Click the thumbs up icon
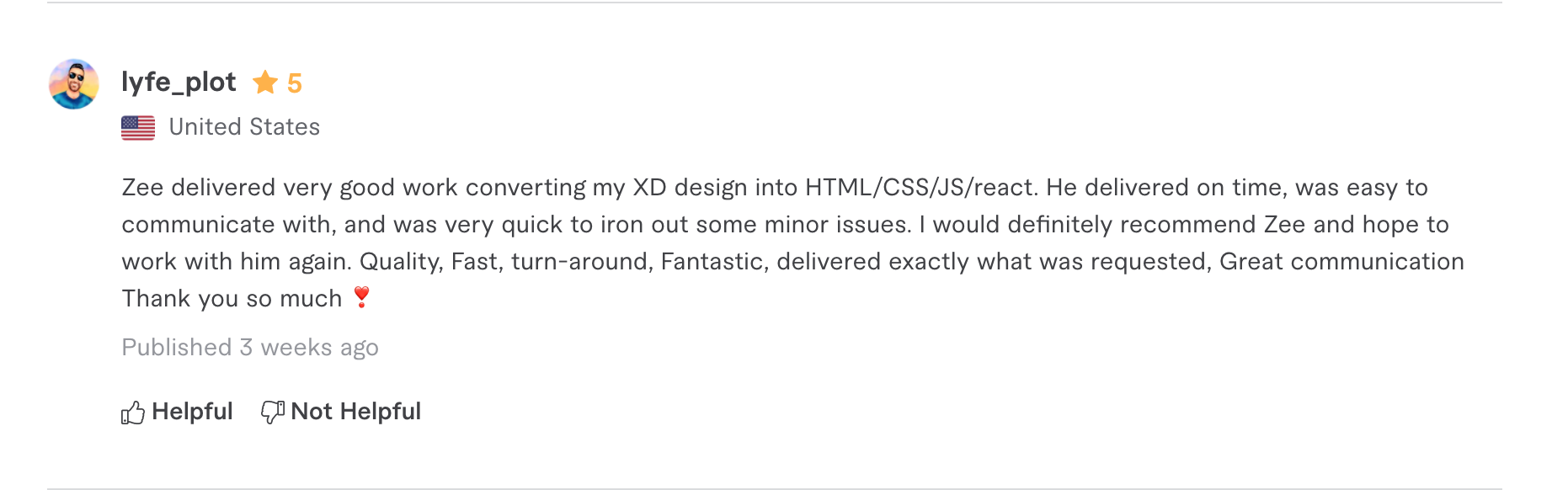1568x490 pixels. pos(133,413)
